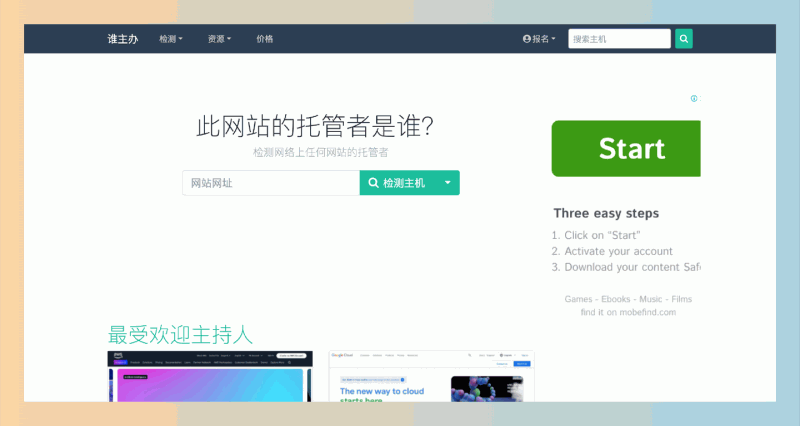Click the 网站网址 input field
800x426 pixels.
271,183
